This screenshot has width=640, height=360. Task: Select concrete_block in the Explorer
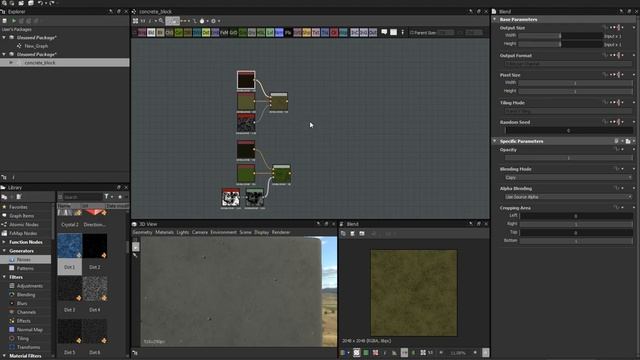coord(40,63)
